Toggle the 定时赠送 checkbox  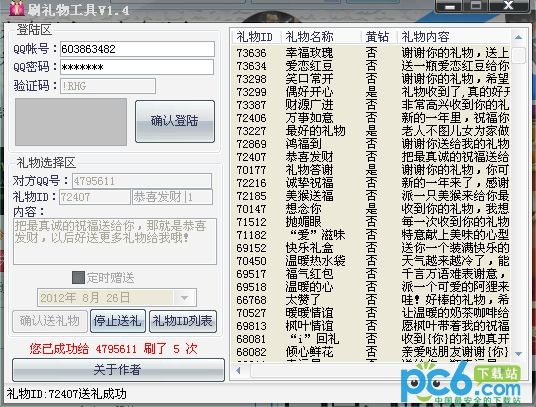click(78, 278)
